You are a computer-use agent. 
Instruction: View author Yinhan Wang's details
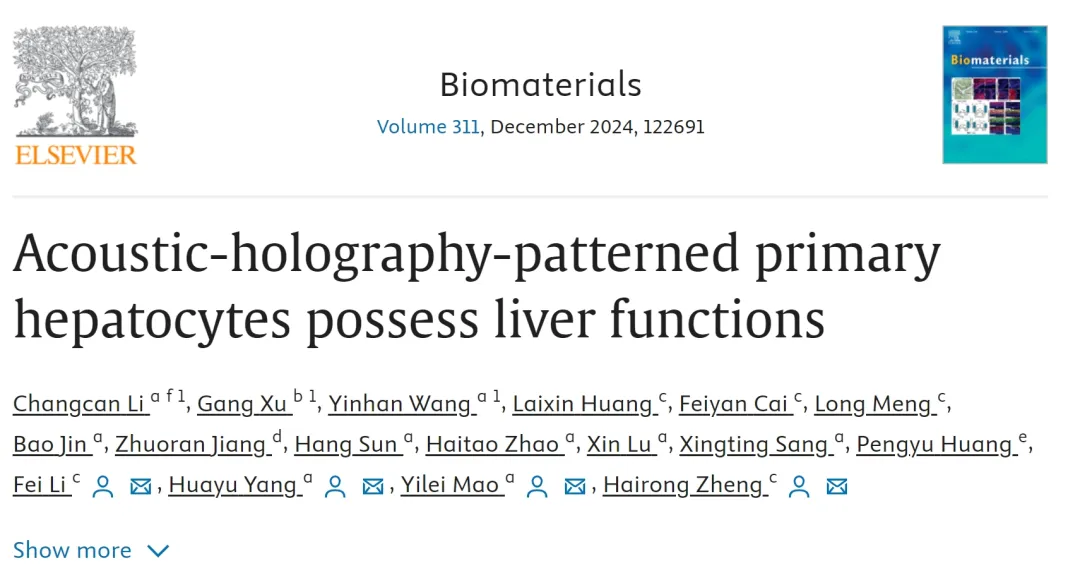pos(399,404)
